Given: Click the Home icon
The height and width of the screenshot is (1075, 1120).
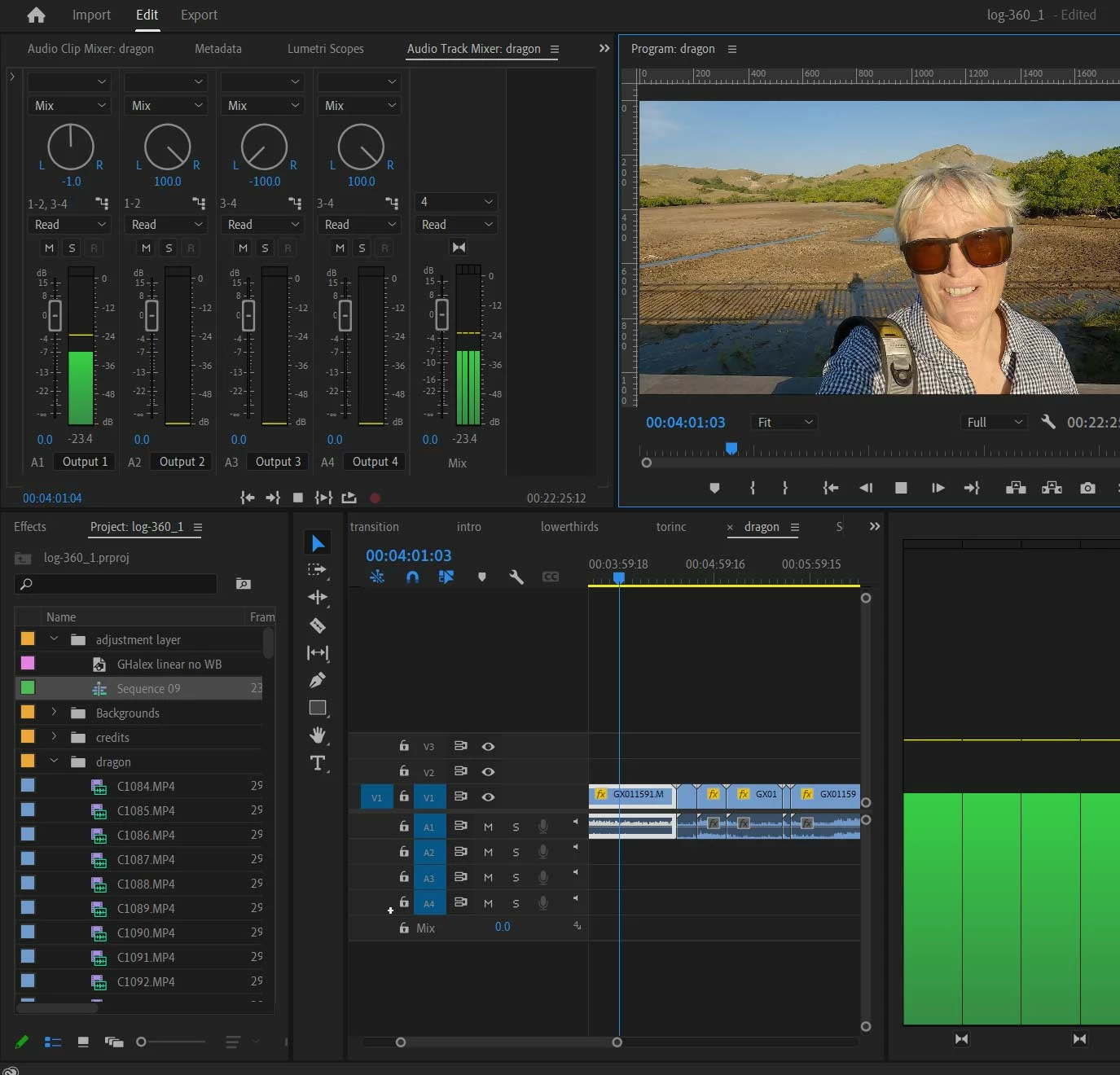Looking at the screenshot, I should [x=36, y=15].
